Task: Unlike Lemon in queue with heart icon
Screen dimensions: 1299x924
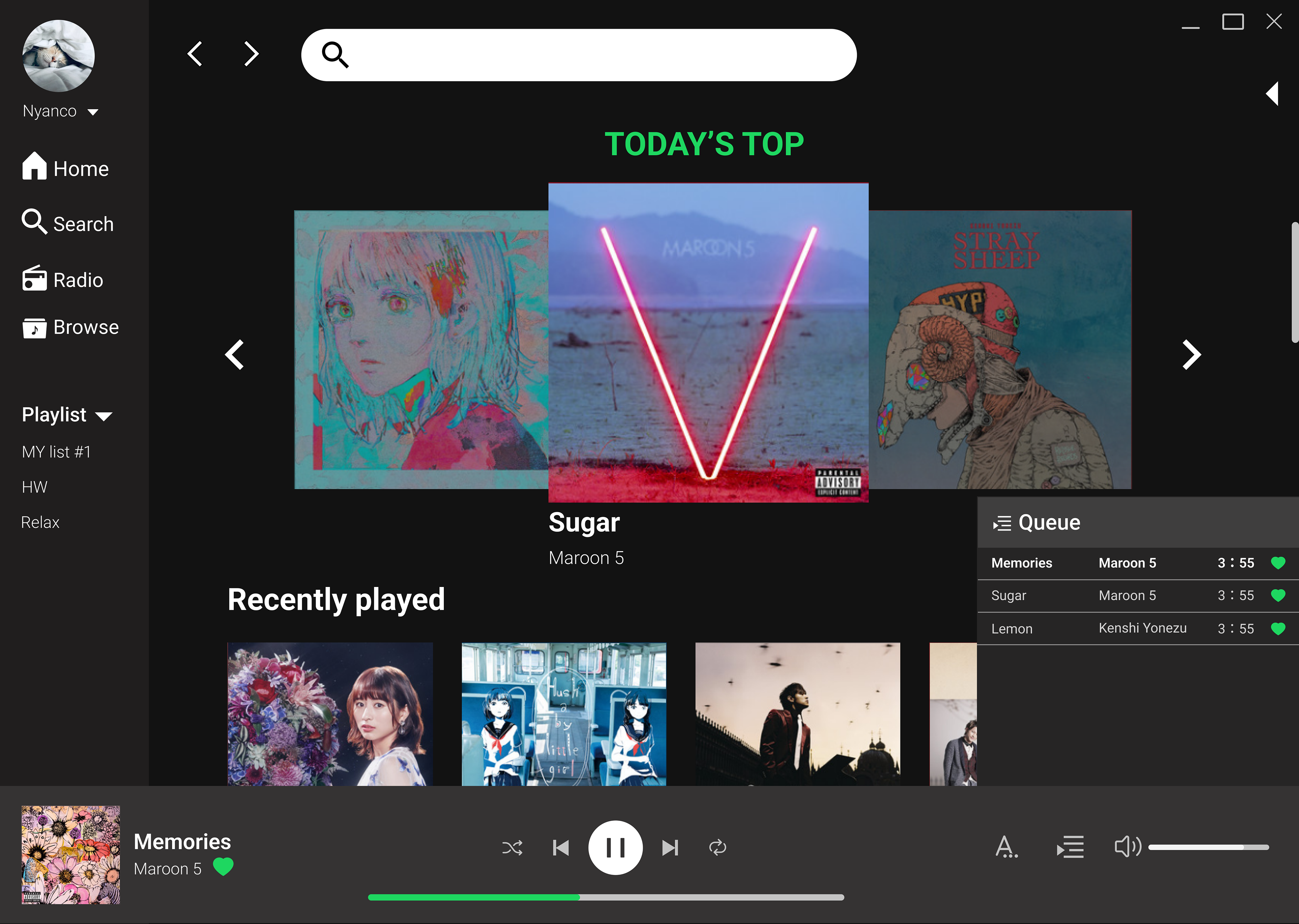Action: 1278,629
